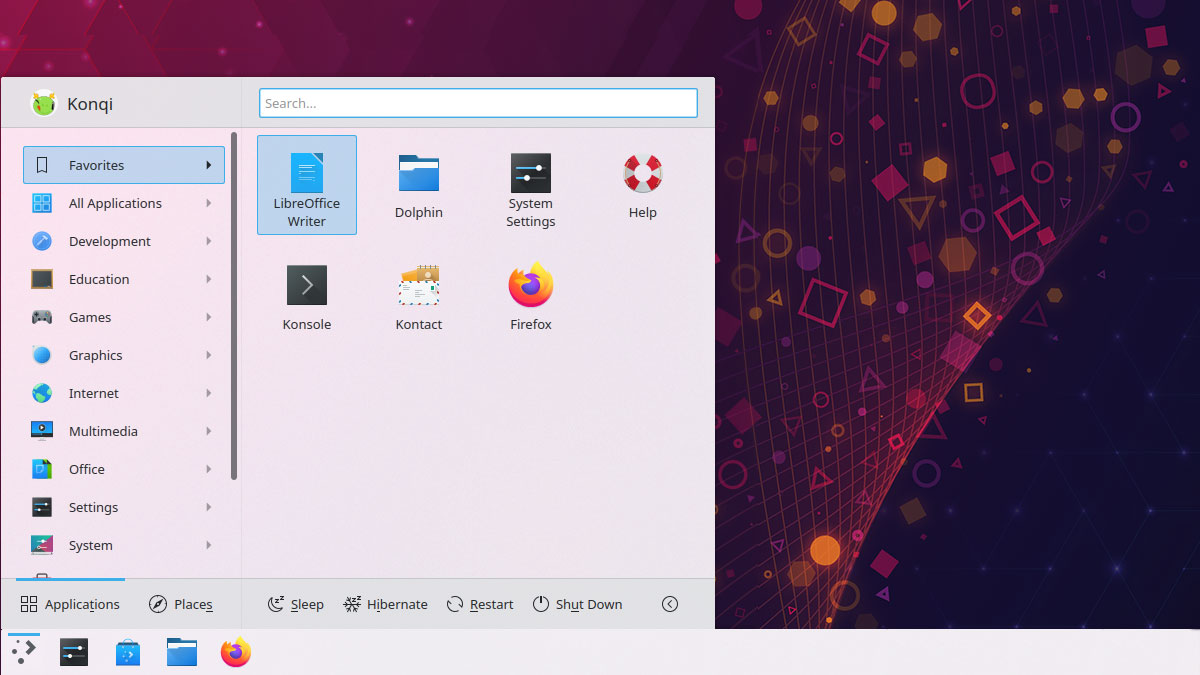Switch to the Places tab
The height and width of the screenshot is (675, 1200).
(x=181, y=604)
